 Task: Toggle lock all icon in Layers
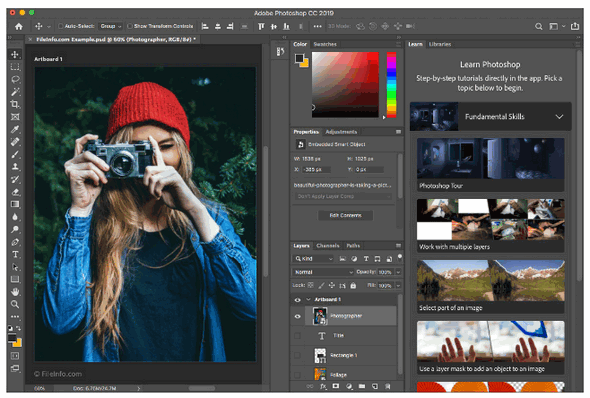(x=353, y=286)
